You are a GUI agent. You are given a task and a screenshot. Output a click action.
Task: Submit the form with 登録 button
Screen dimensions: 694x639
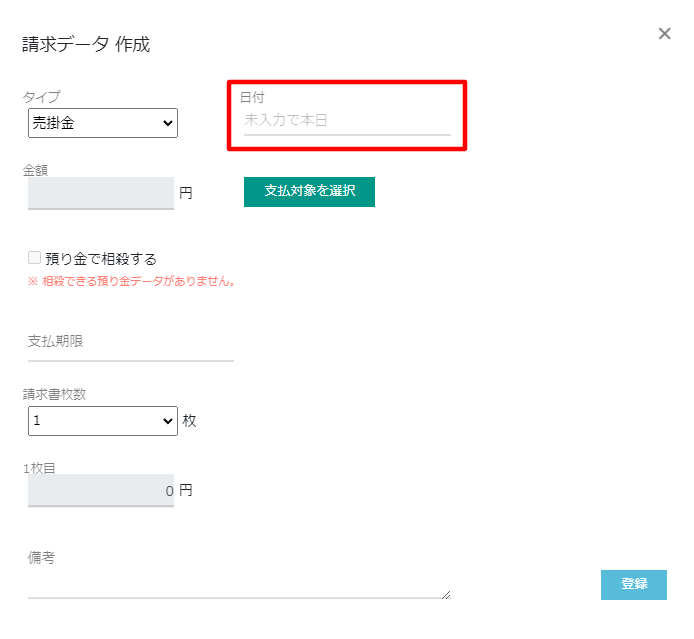click(633, 585)
